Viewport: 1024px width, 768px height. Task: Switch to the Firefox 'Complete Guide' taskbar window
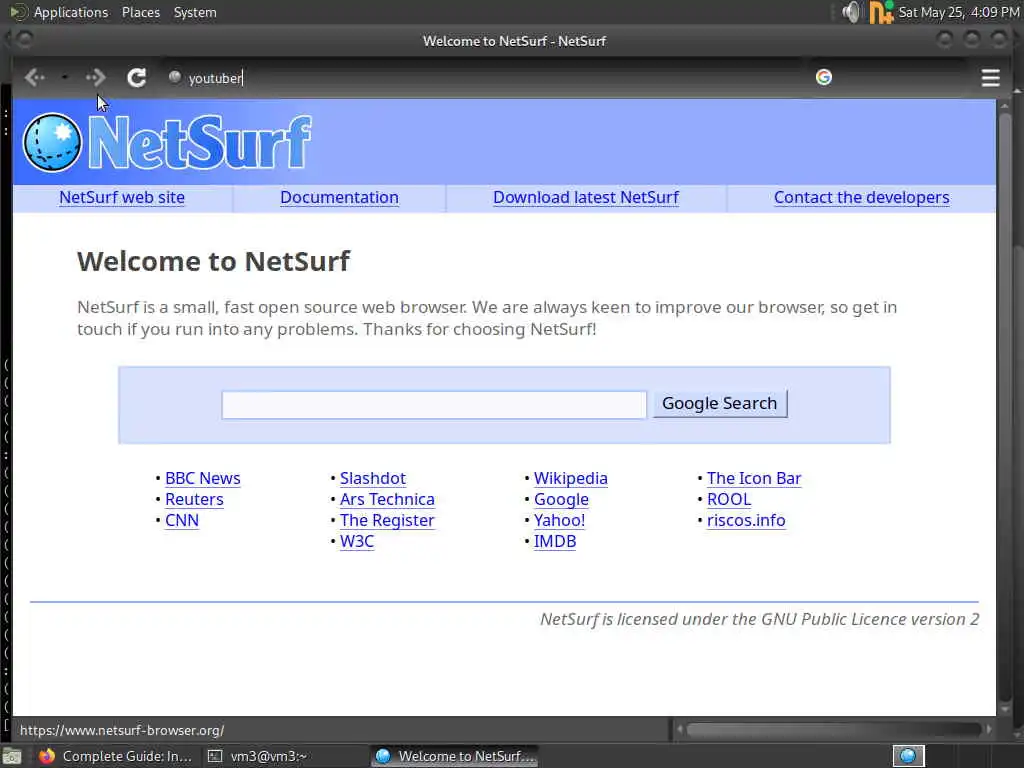(x=116, y=756)
